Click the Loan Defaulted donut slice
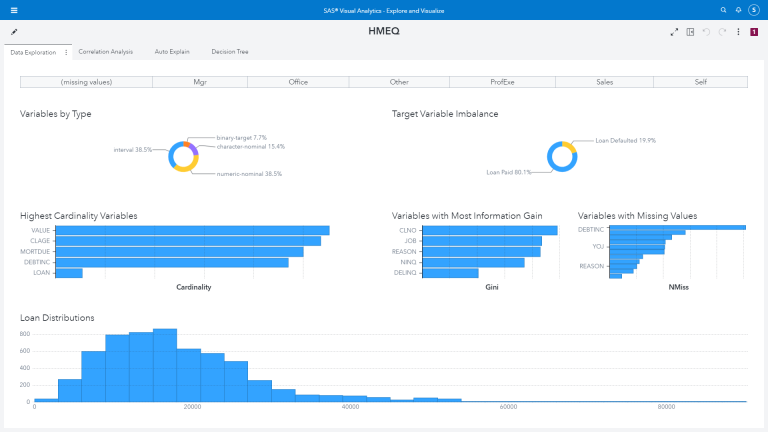768x432 pixels. [571, 147]
